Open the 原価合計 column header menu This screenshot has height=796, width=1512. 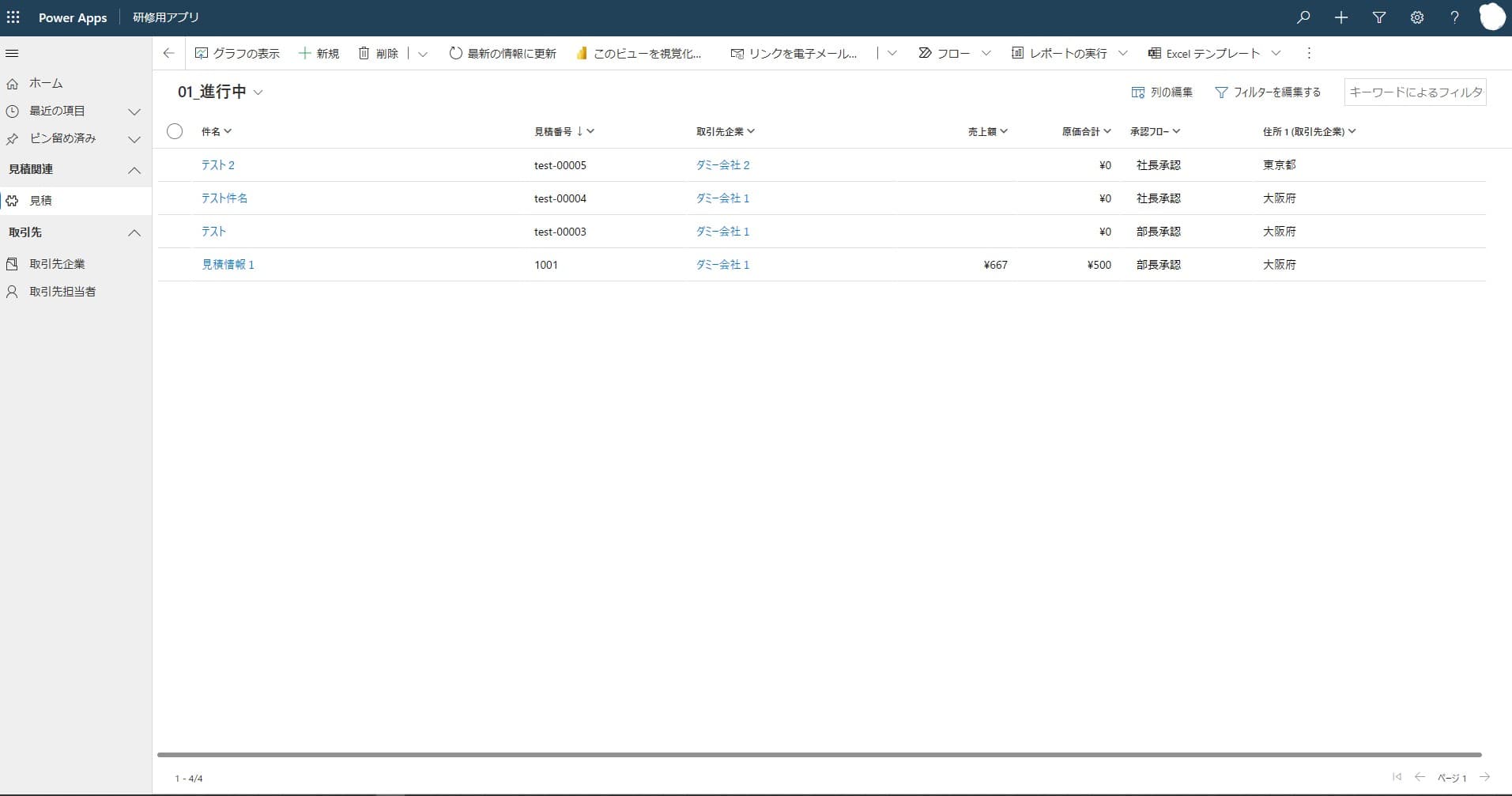coord(1087,131)
